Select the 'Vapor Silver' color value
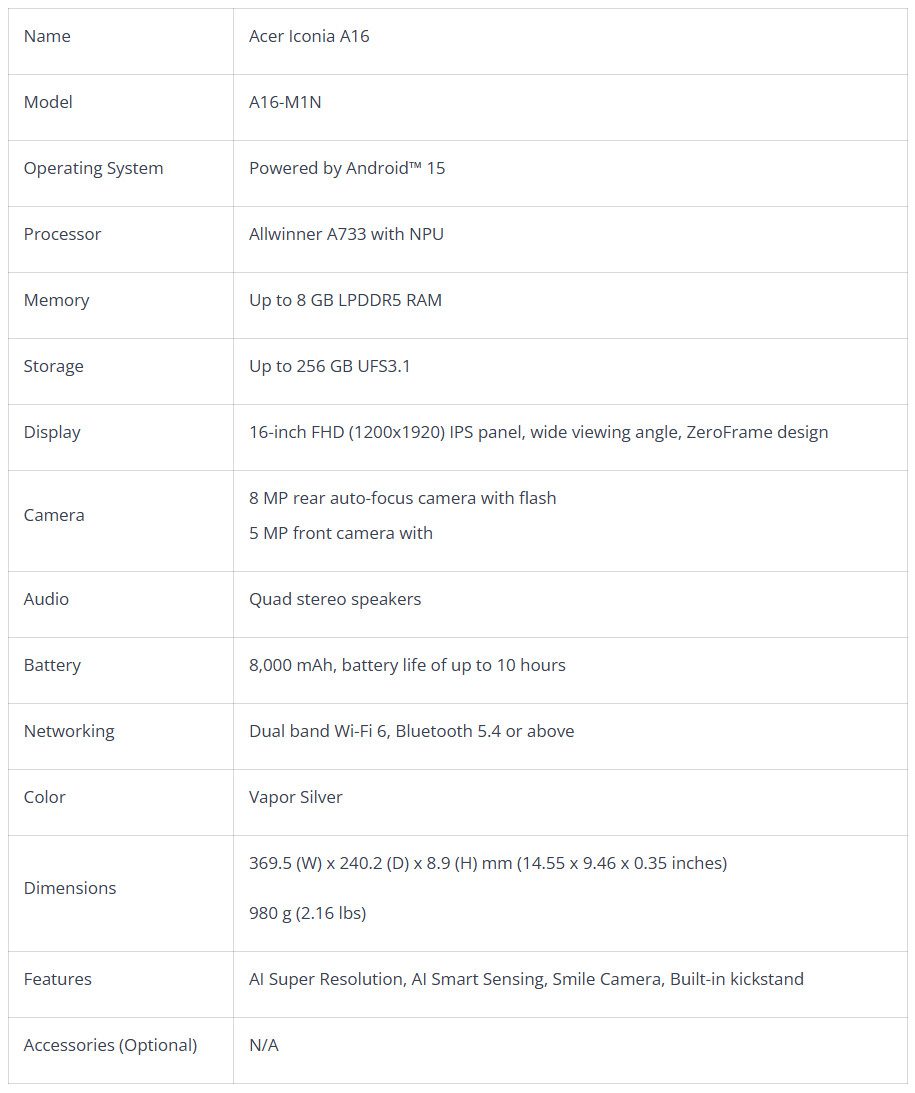The height and width of the screenshot is (1093, 915). [295, 797]
